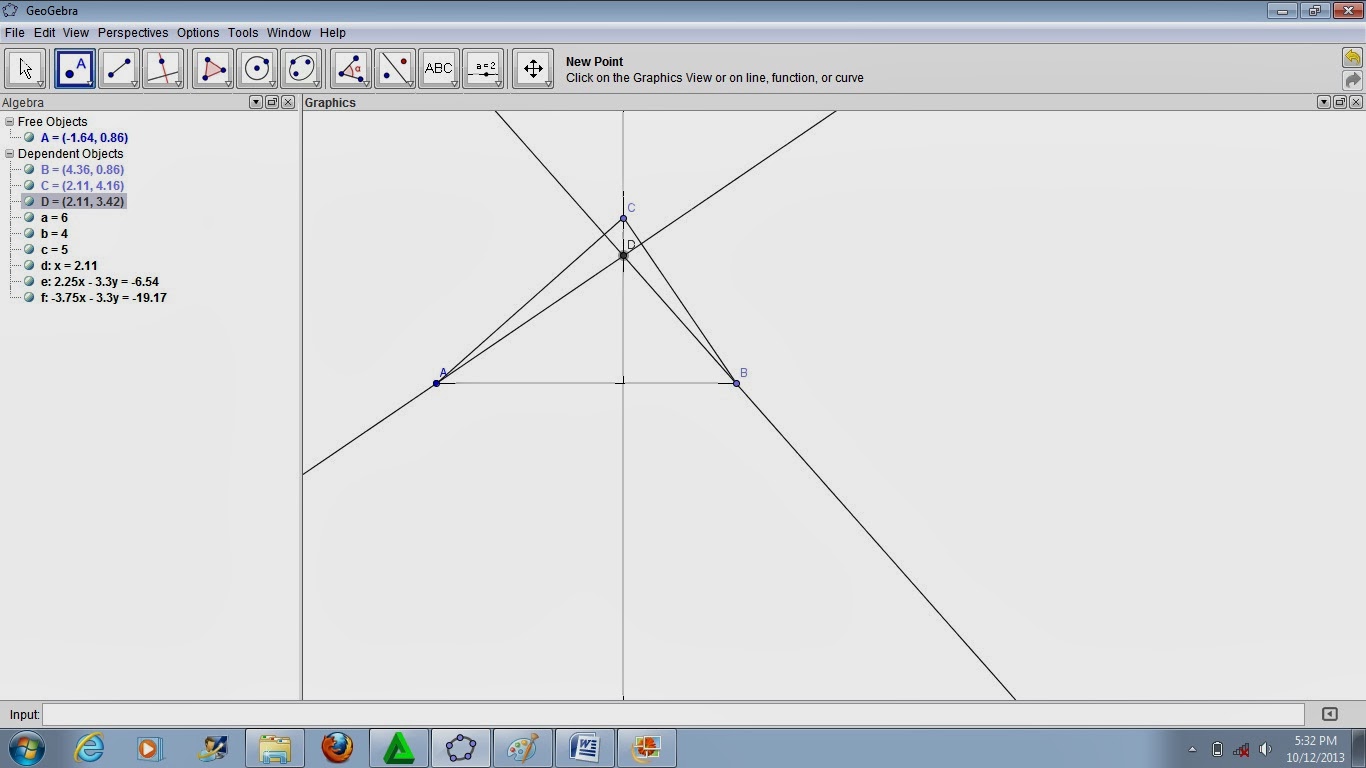Collapse the Dependent Objects group

(x=10, y=153)
